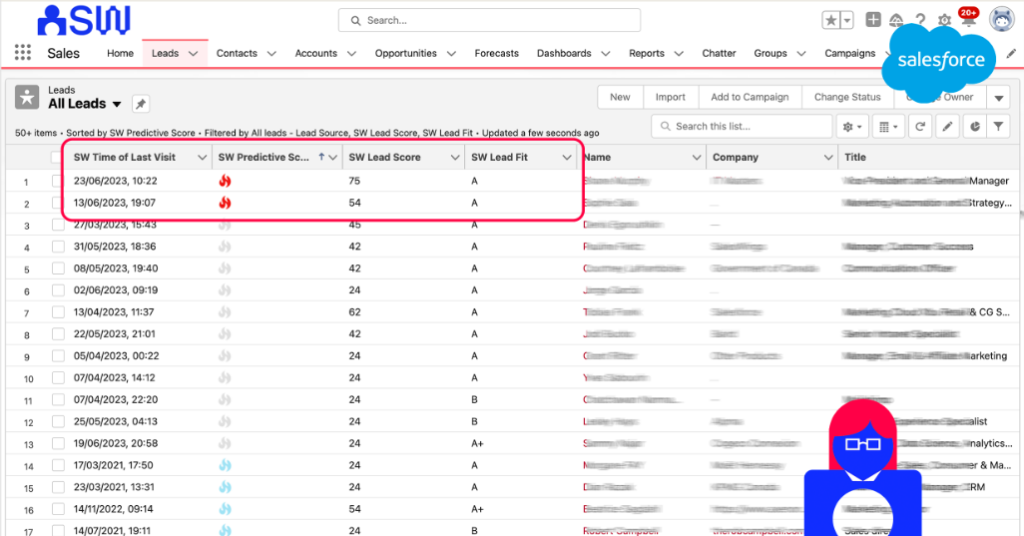Tick the checkbox for row 8
Viewport: 1024px width, 536px height.
pyautogui.click(x=58, y=335)
